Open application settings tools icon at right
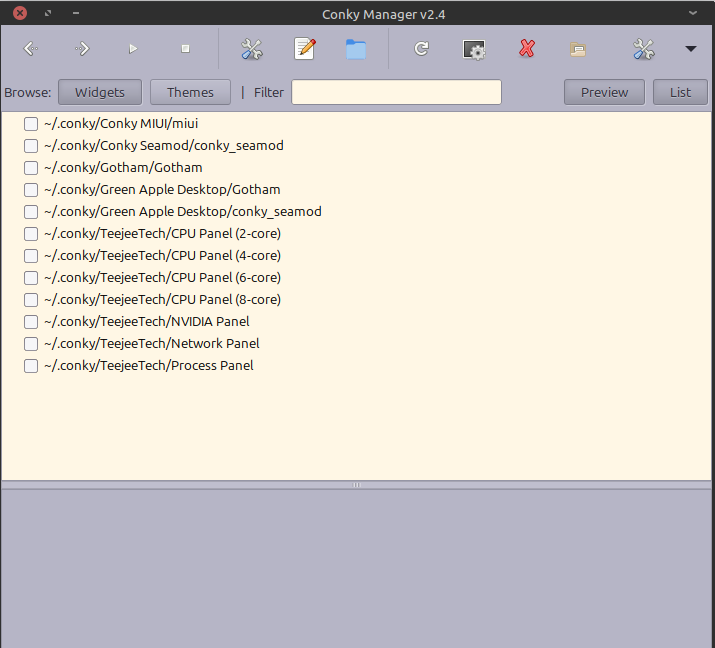The height and width of the screenshot is (648, 715). pos(643,49)
